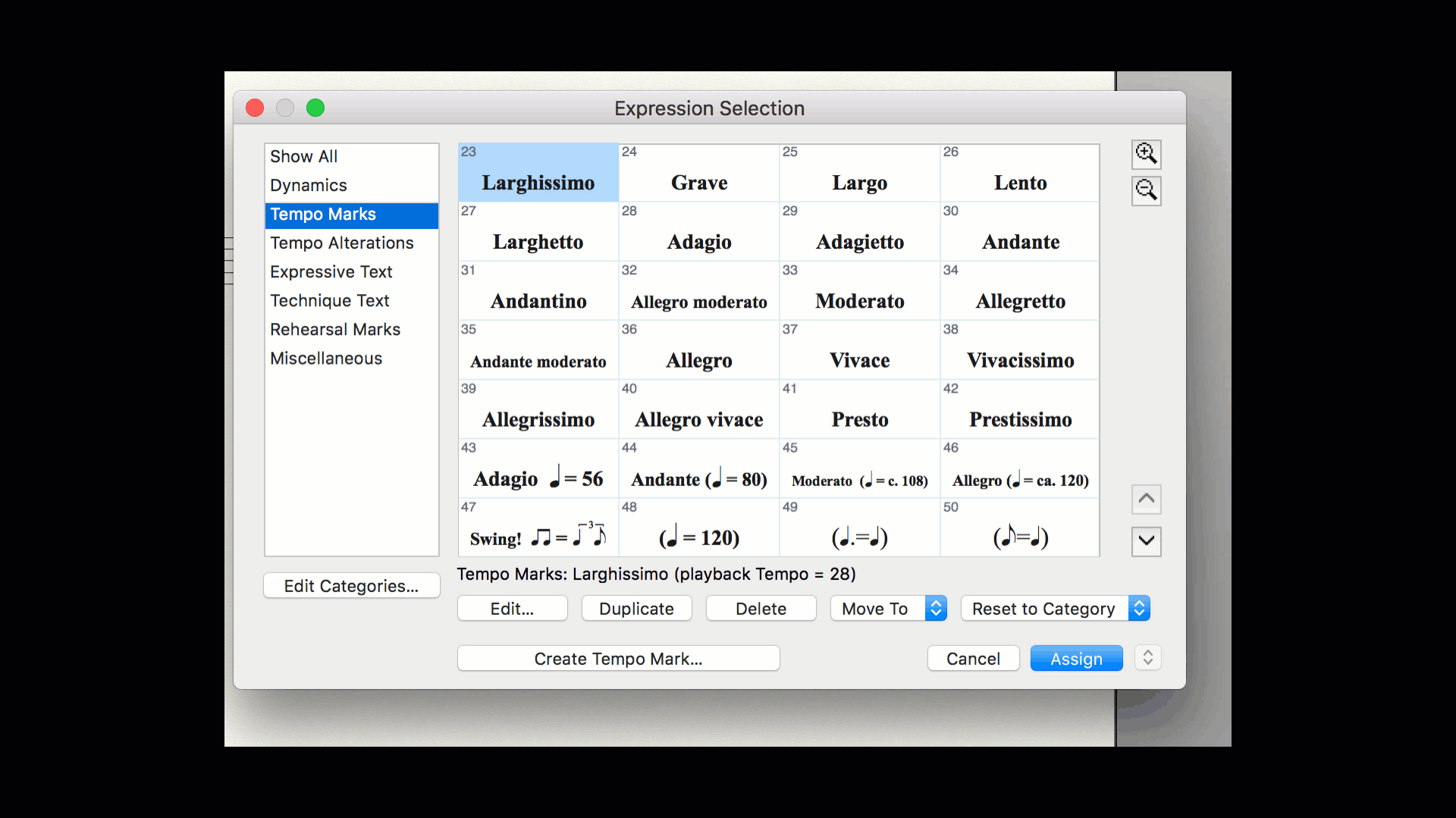Select the Adagietto expression
This screenshot has width=1456, height=818.
coord(860,232)
